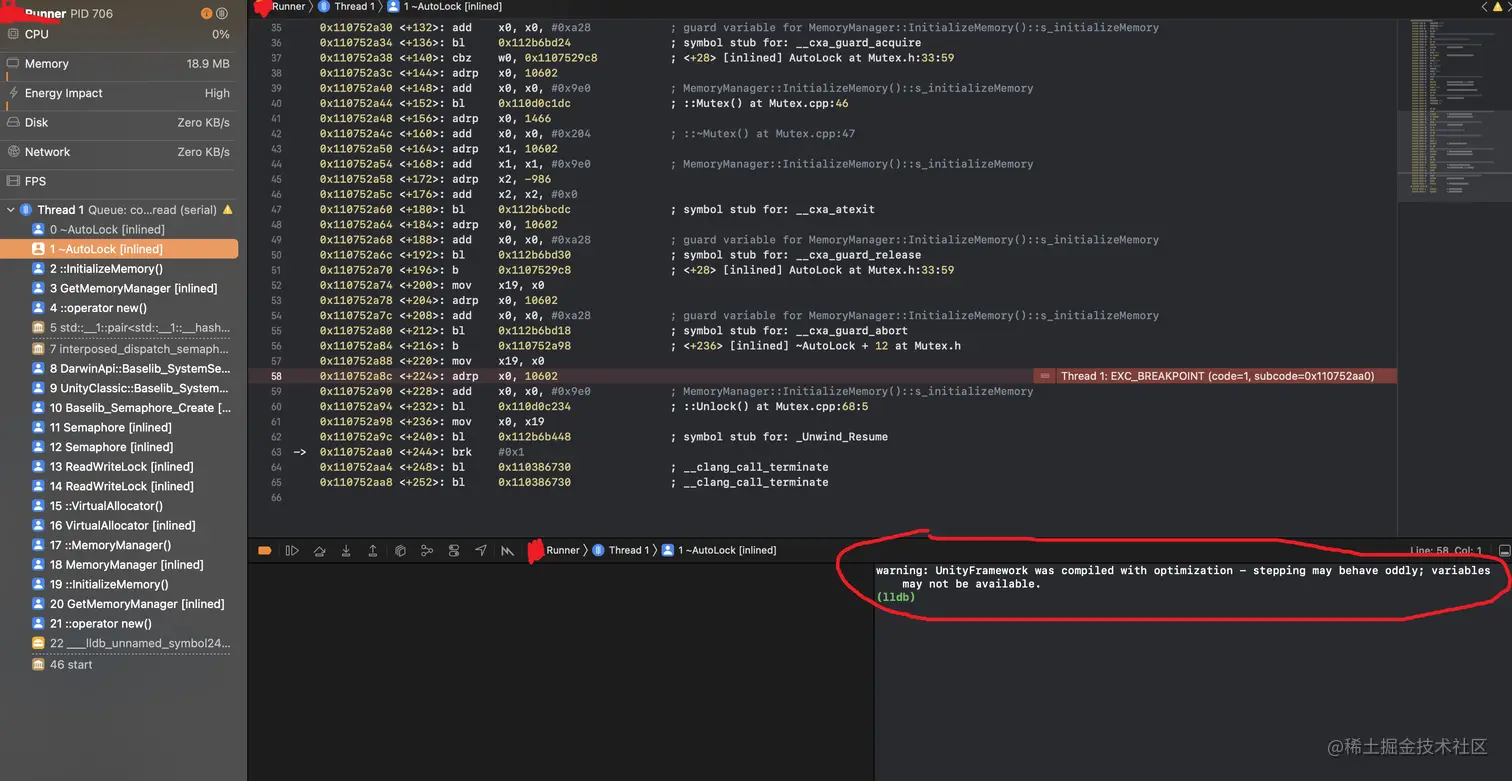This screenshot has width=1512, height=781.
Task: Open the Network gauge report
Action: 119,152
